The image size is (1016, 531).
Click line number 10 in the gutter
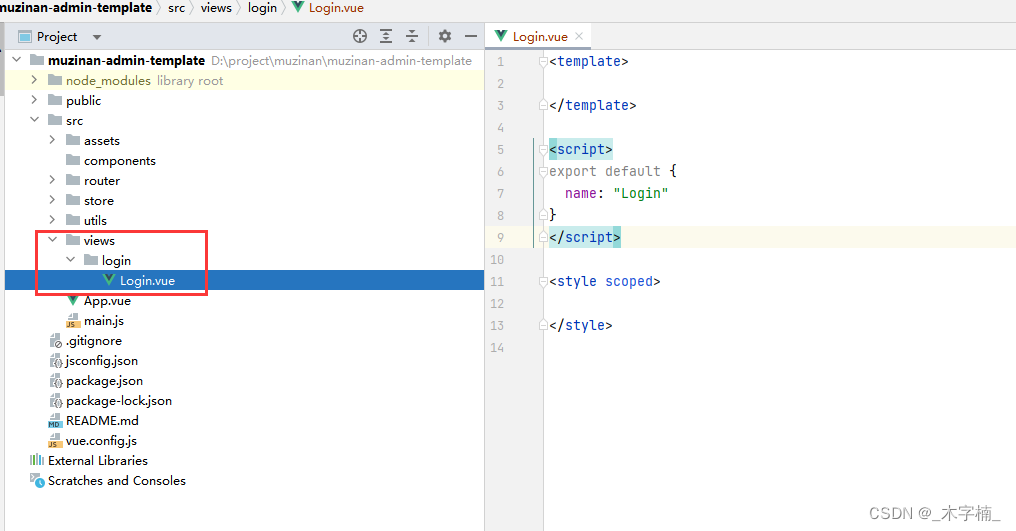click(497, 259)
